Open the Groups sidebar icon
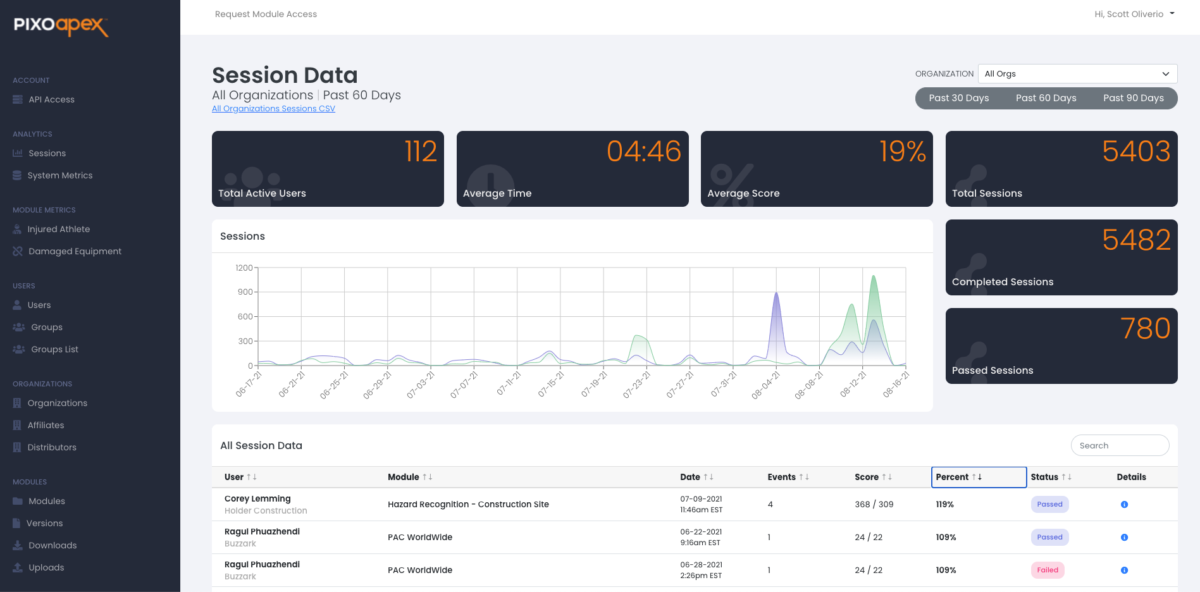Screen dimensions: 1200x592 [19, 328]
